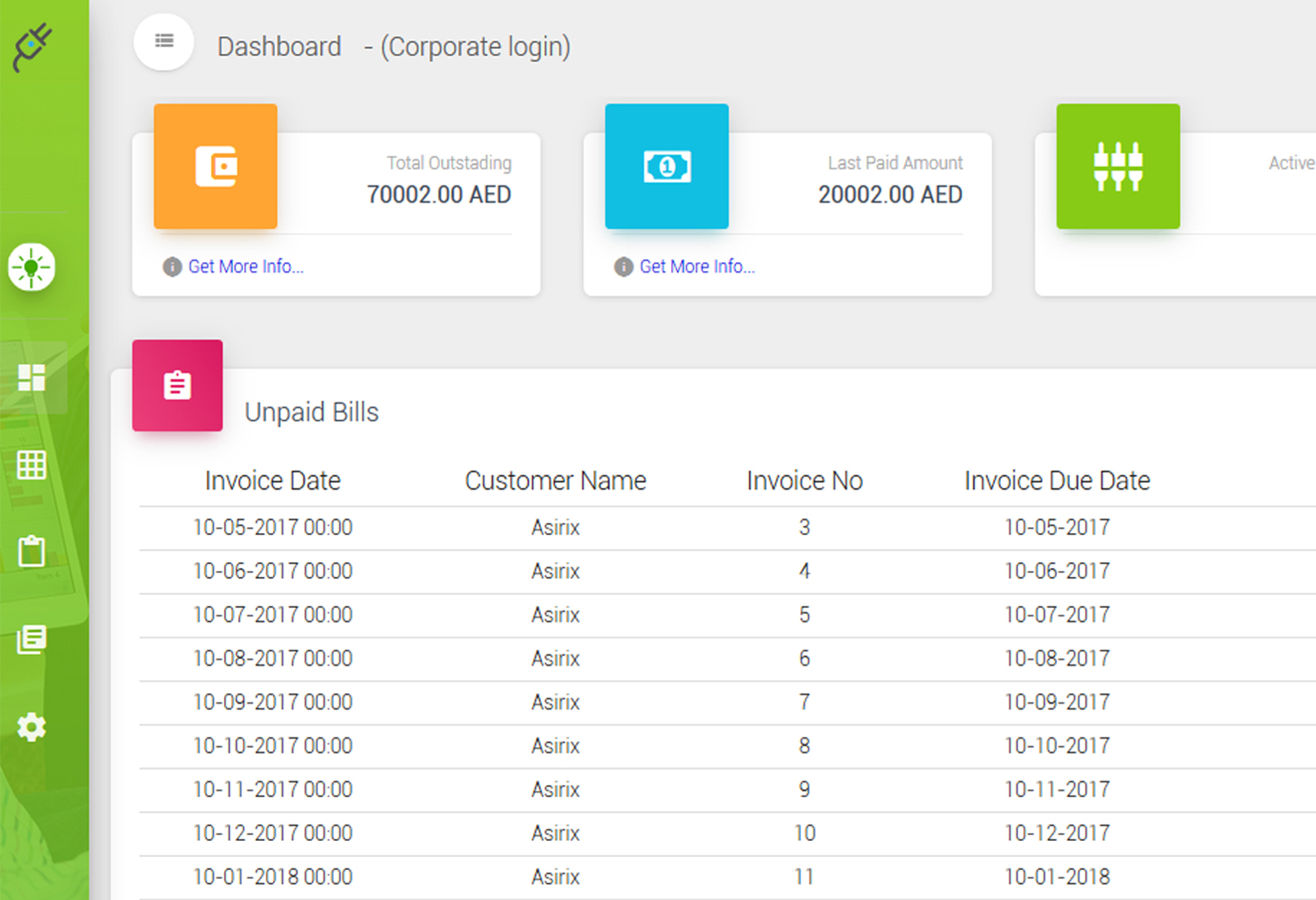Click invoice number 11 cell
Screen dimensions: 1316x900
[805, 877]
